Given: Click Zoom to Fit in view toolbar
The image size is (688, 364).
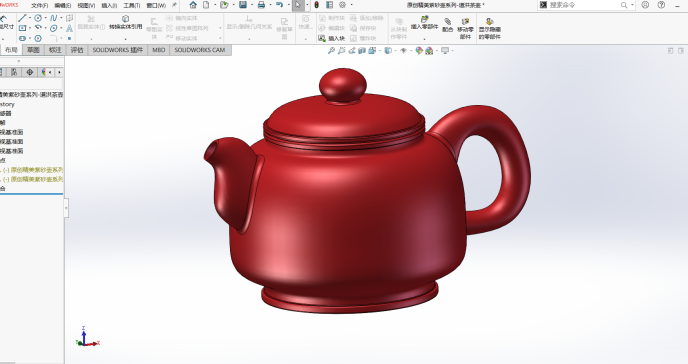Looking at the screenshot, I should (331, 51).
